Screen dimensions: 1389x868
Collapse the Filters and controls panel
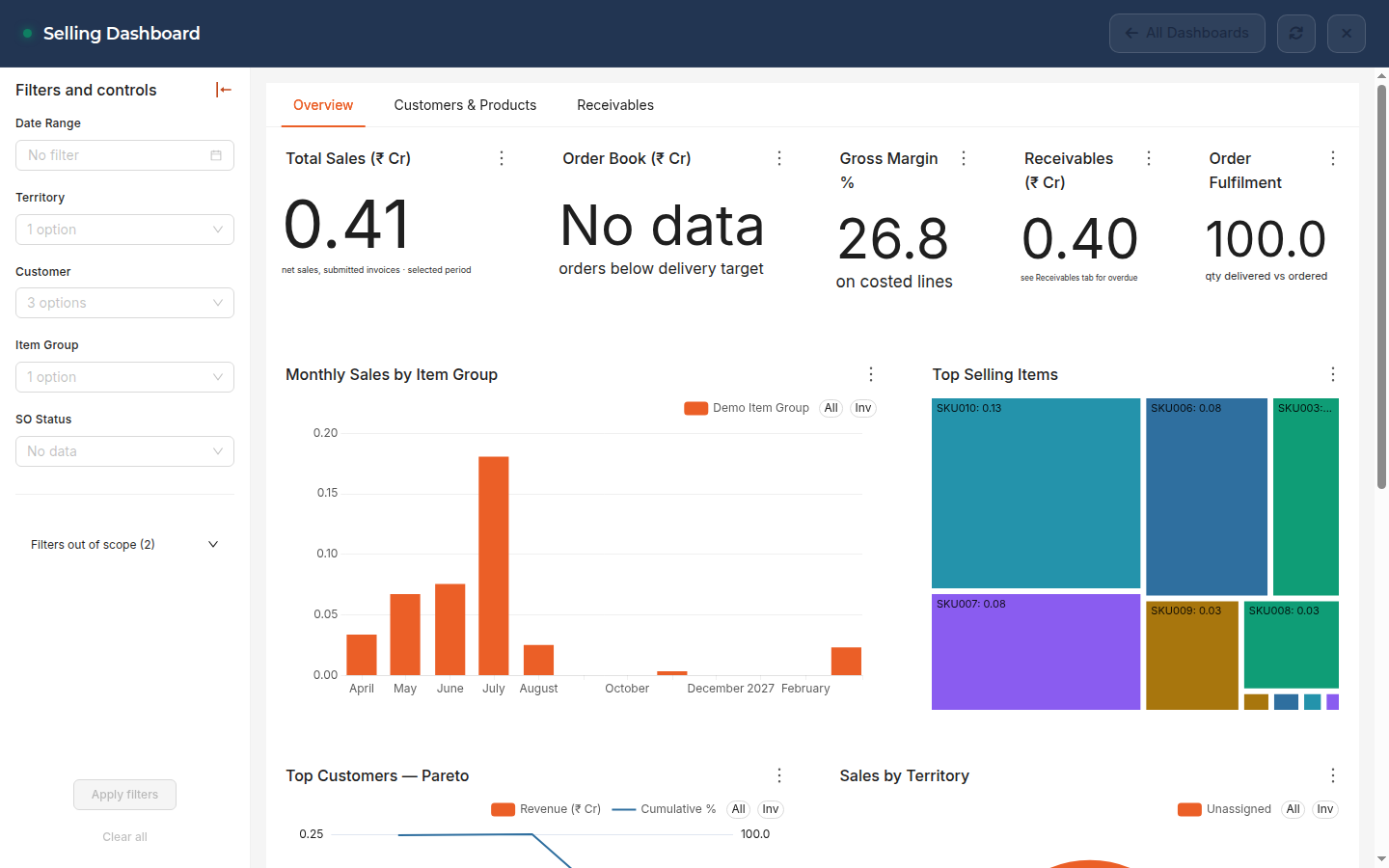click(x=224, y=90)
